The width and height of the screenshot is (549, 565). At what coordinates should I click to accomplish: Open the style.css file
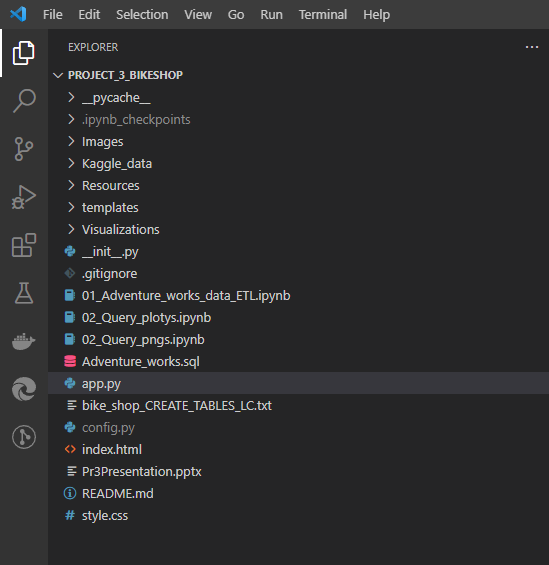tap(105, 516)
